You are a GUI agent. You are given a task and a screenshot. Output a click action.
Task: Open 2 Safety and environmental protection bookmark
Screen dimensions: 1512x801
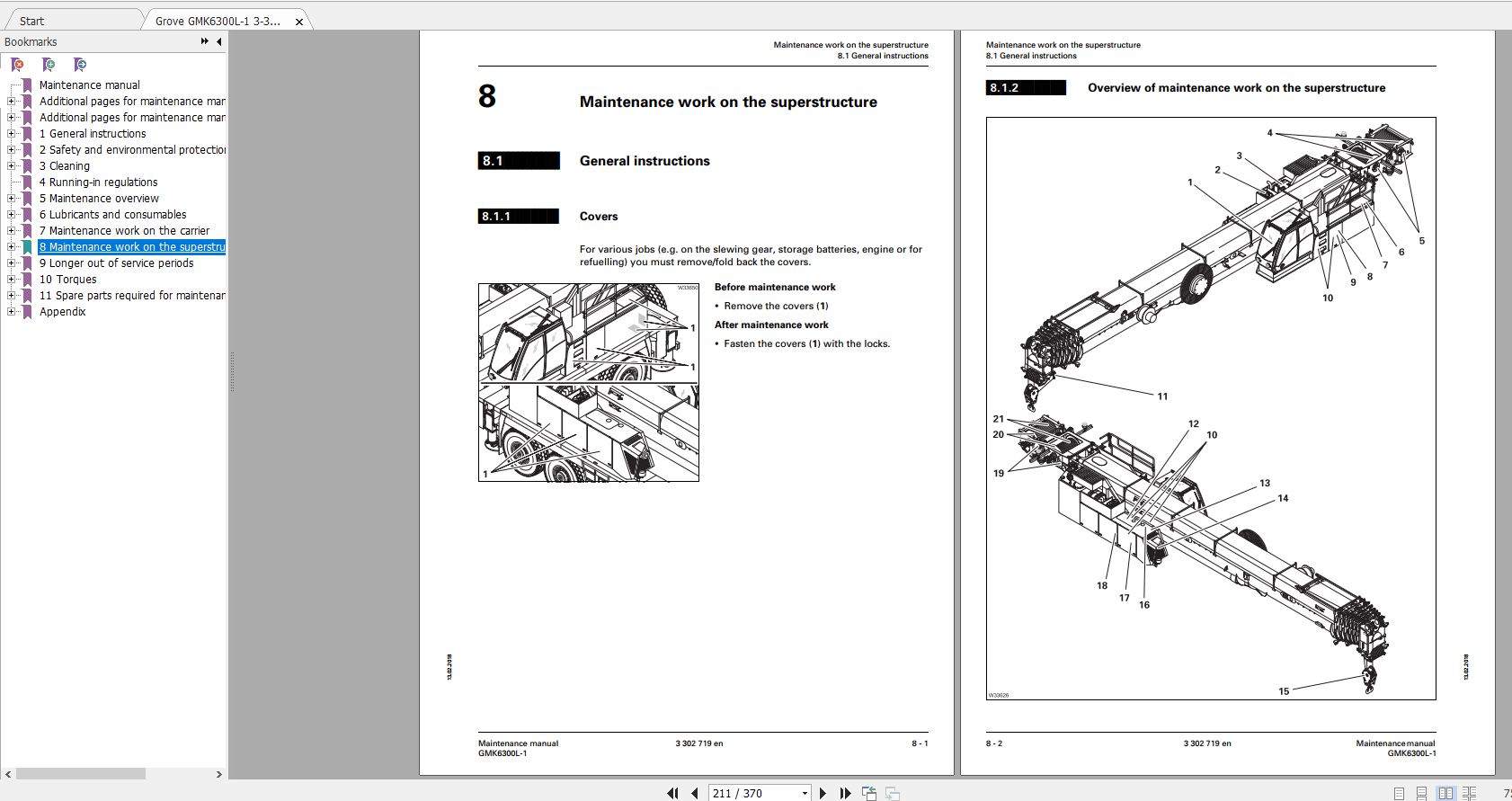pyautogui.click(x=132, y=150)
